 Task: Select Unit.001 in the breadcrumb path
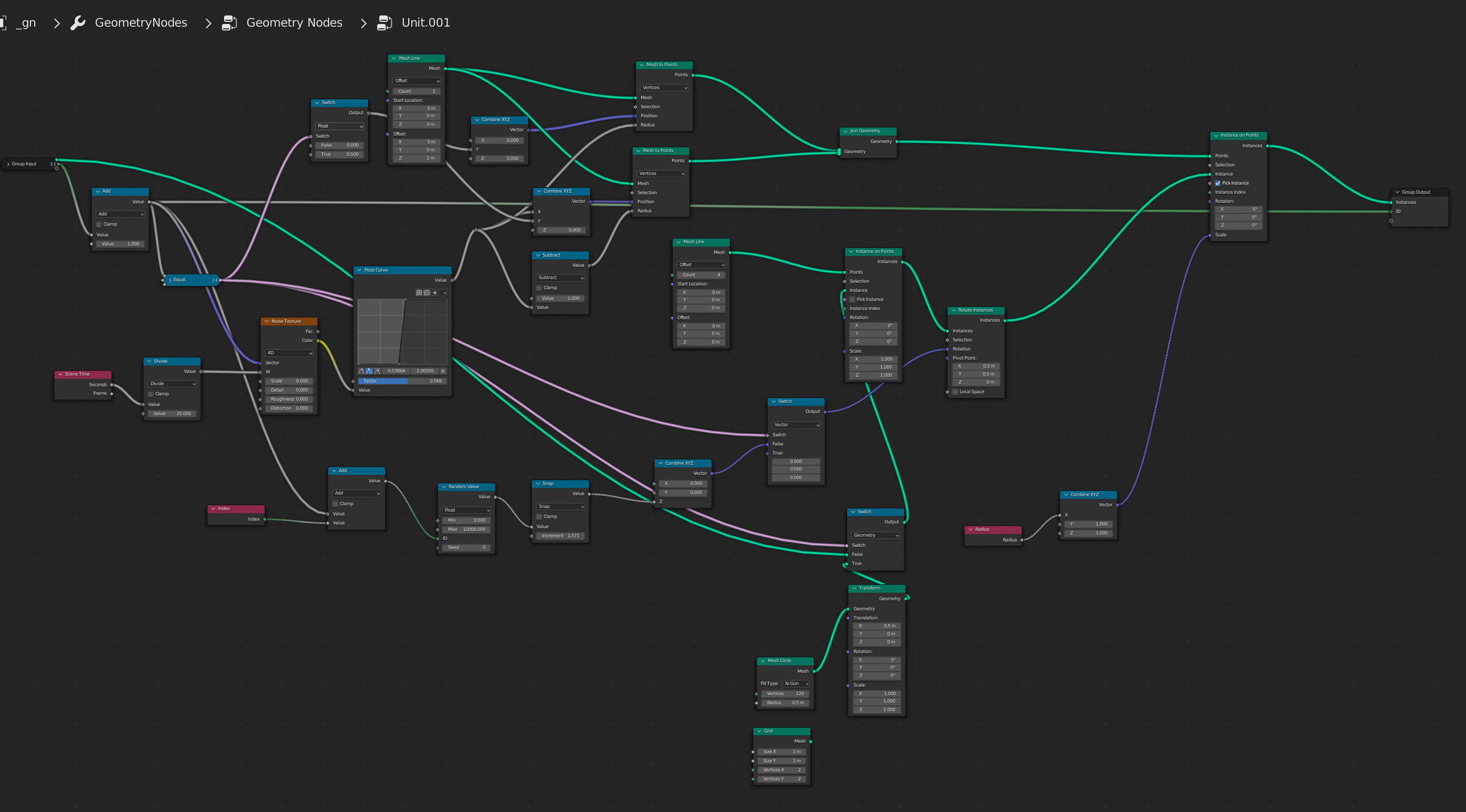(426, 23)
